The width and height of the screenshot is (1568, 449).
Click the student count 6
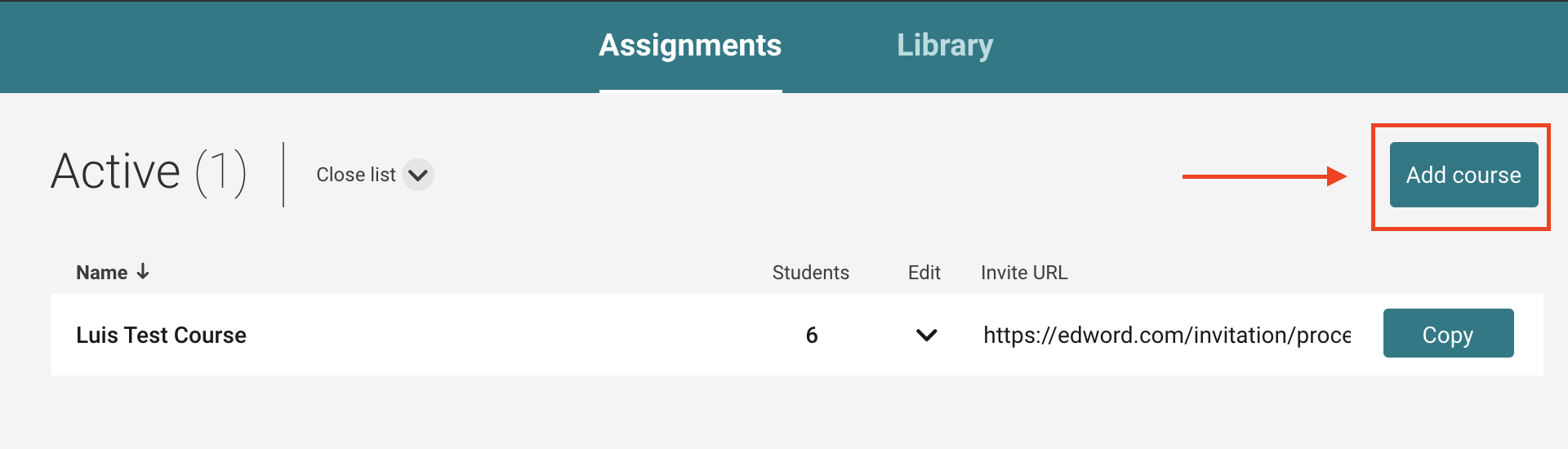click(811, 335)
